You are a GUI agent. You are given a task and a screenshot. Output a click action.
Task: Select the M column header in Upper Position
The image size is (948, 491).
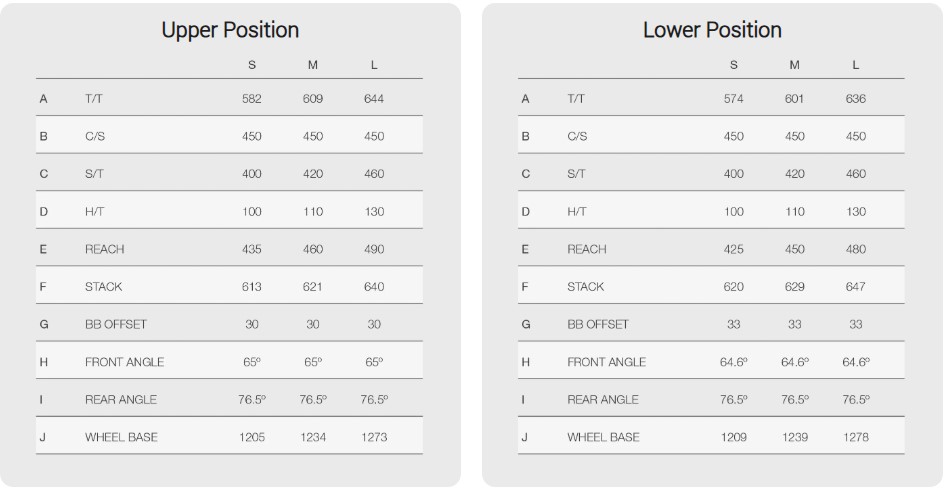click(313, 65)
